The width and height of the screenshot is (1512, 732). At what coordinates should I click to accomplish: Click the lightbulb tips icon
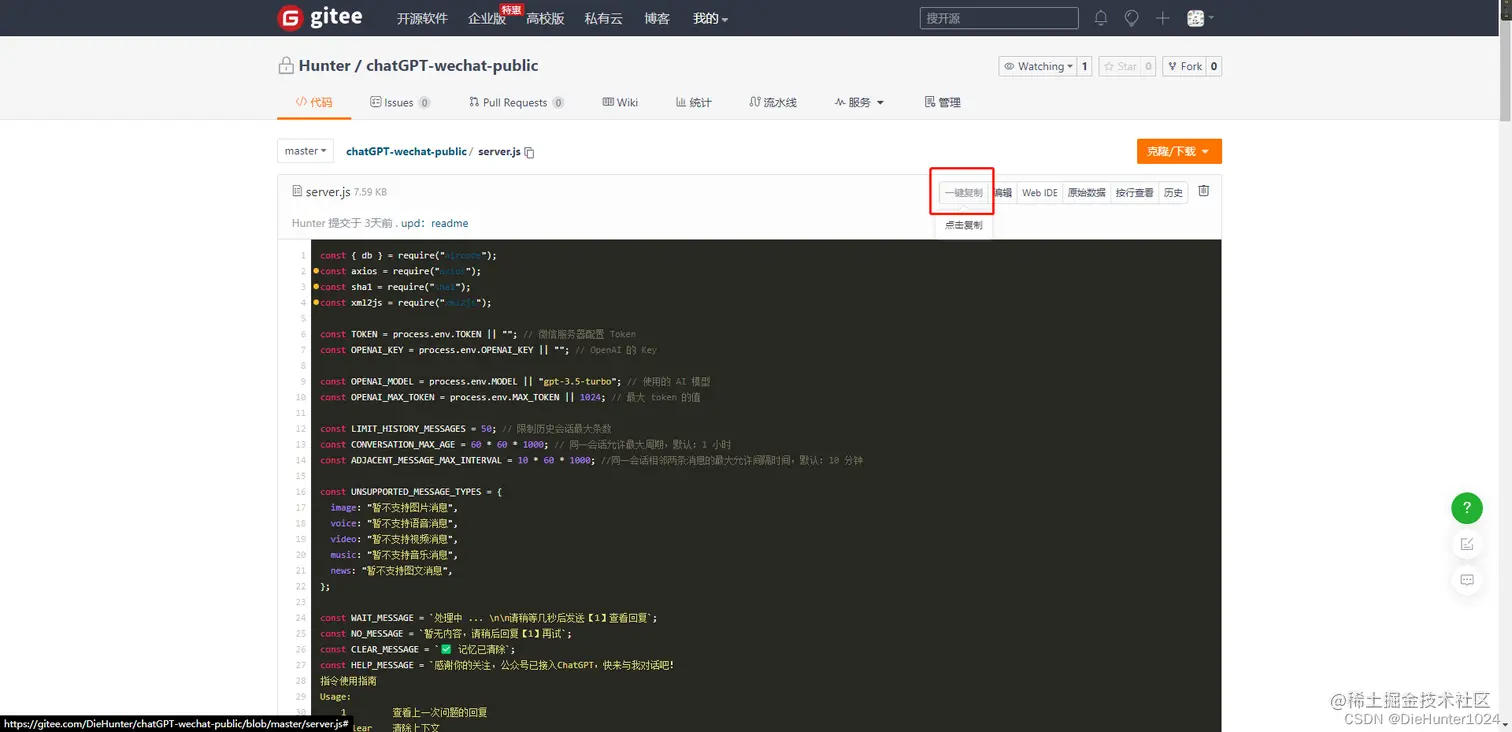tap(1131, 18)
